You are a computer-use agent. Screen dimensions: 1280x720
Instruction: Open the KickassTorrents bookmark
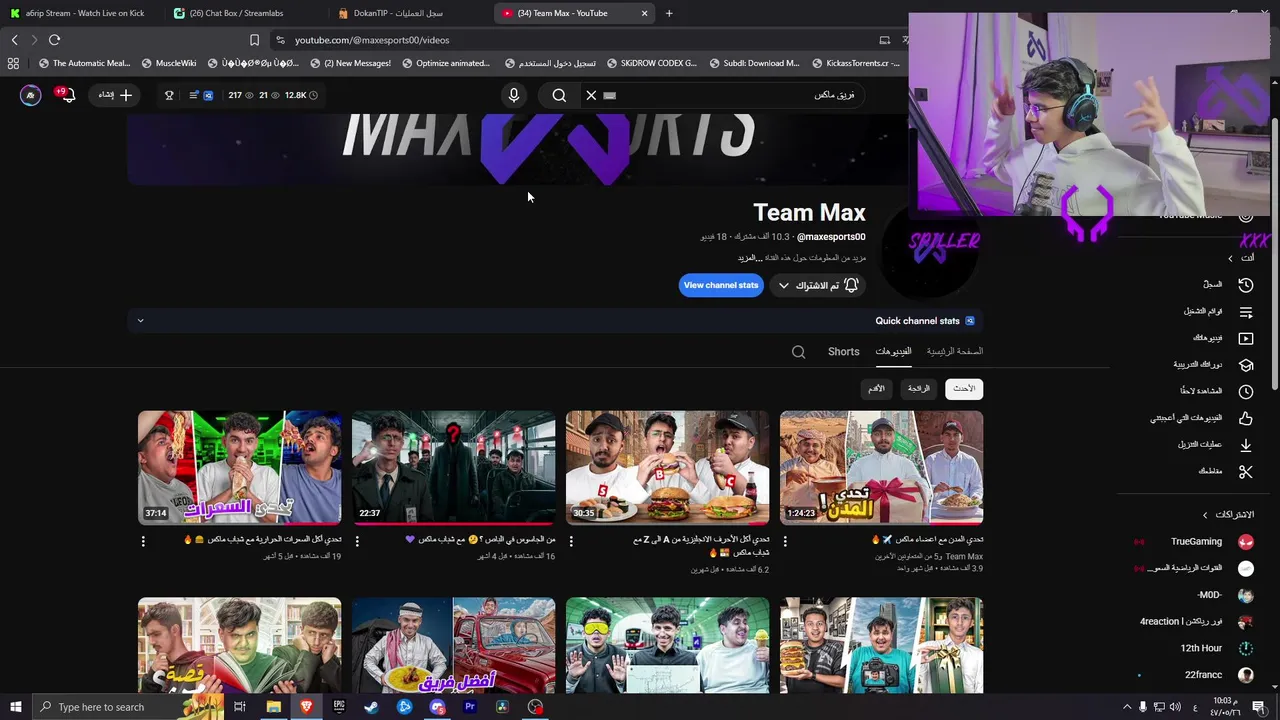click(854, 63)
